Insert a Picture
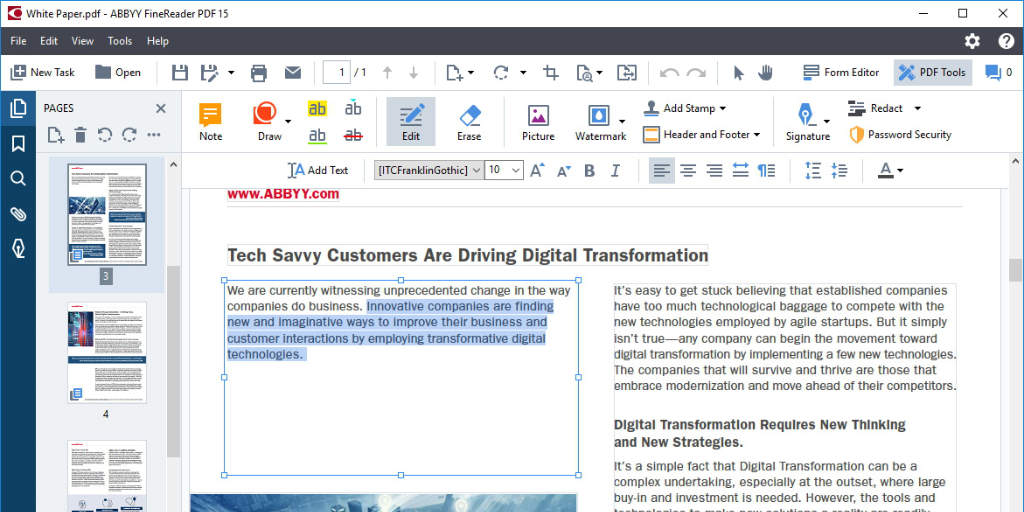The width and height of the screenshot is (1024, 512). click(x=538, y=122)
